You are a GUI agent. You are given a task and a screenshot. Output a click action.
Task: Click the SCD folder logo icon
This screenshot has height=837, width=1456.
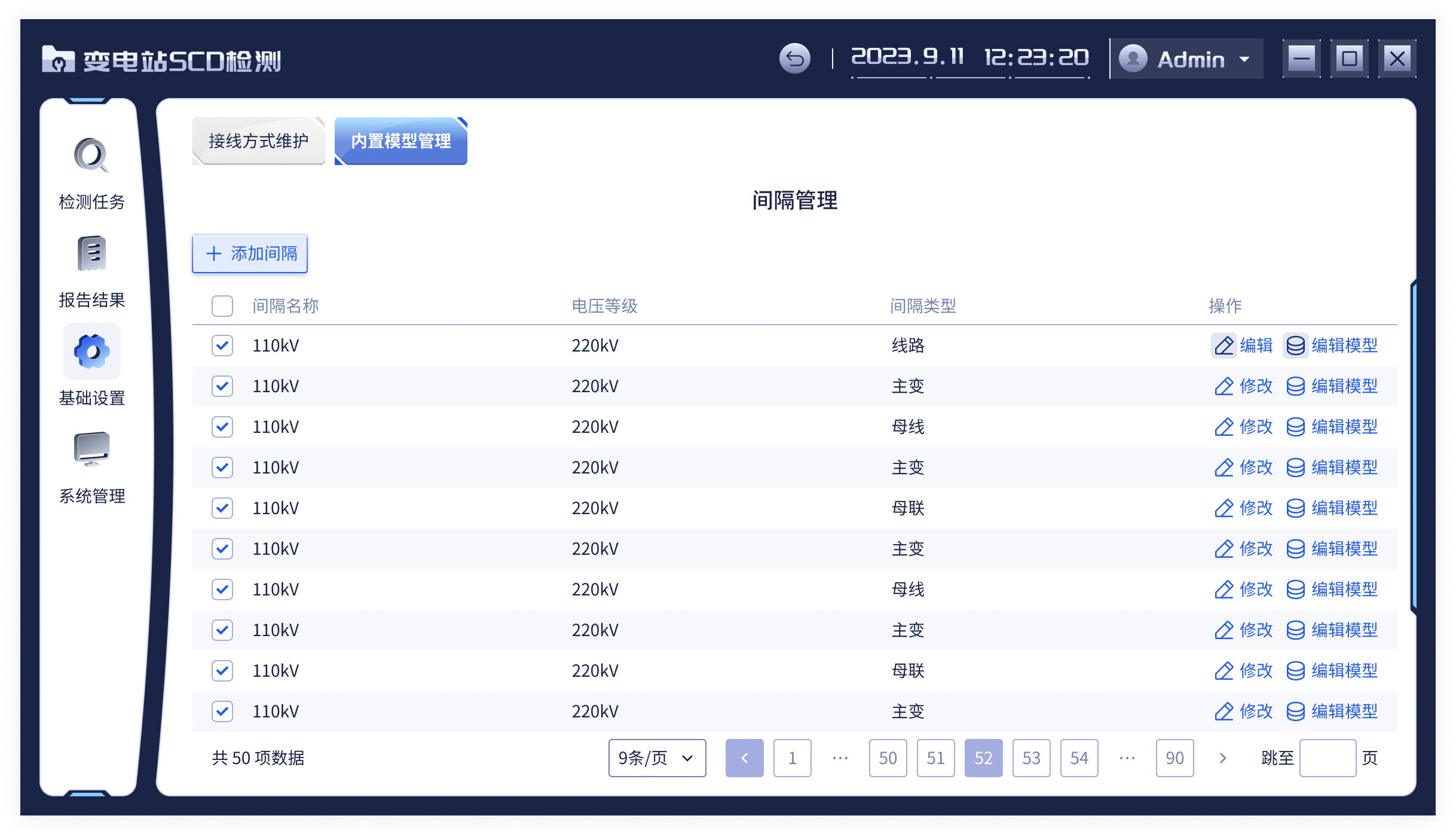tap(58, 59)
